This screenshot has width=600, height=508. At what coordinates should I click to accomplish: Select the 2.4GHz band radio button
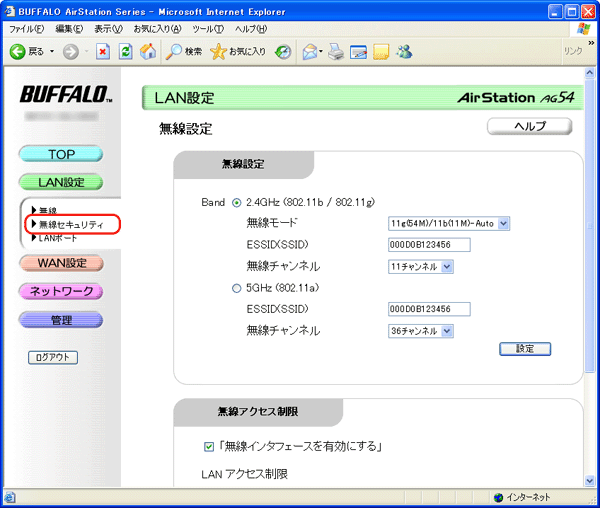(x=237, y=203)
